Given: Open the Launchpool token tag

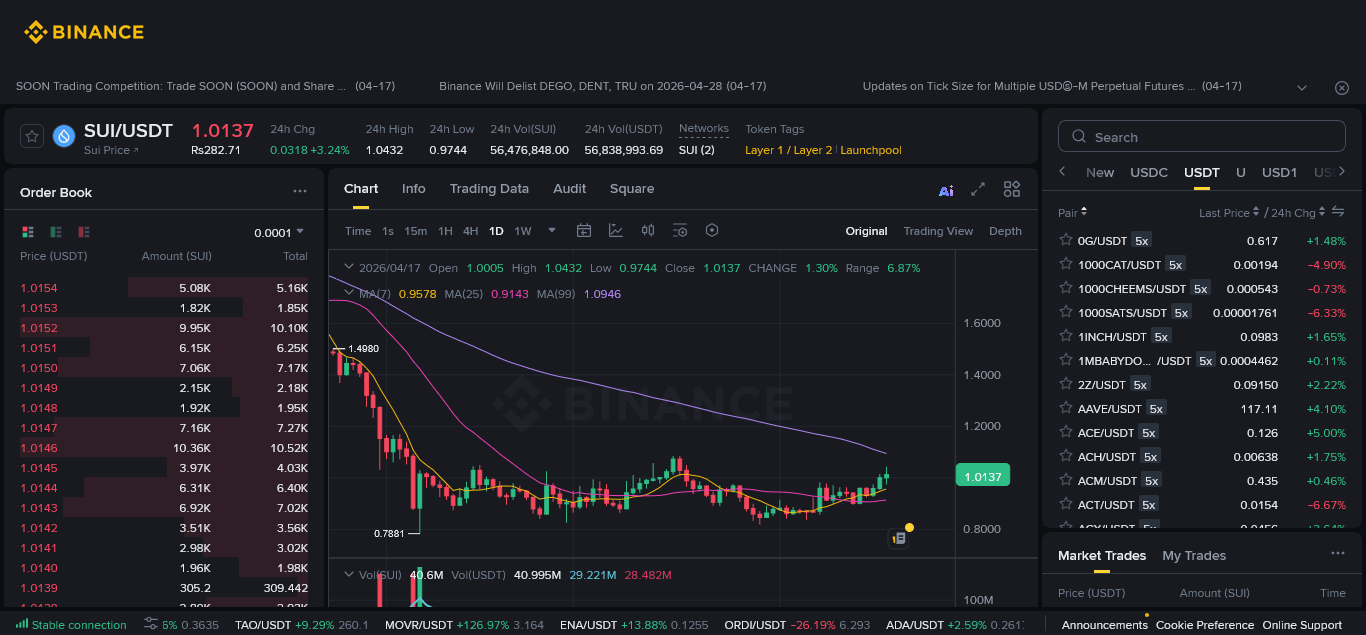Looking at the screenshot, I should click(871, 150).
